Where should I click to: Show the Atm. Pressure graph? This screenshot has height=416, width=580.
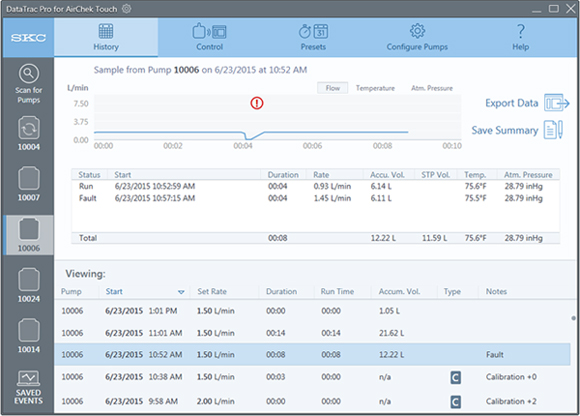[x=432, y=88]
